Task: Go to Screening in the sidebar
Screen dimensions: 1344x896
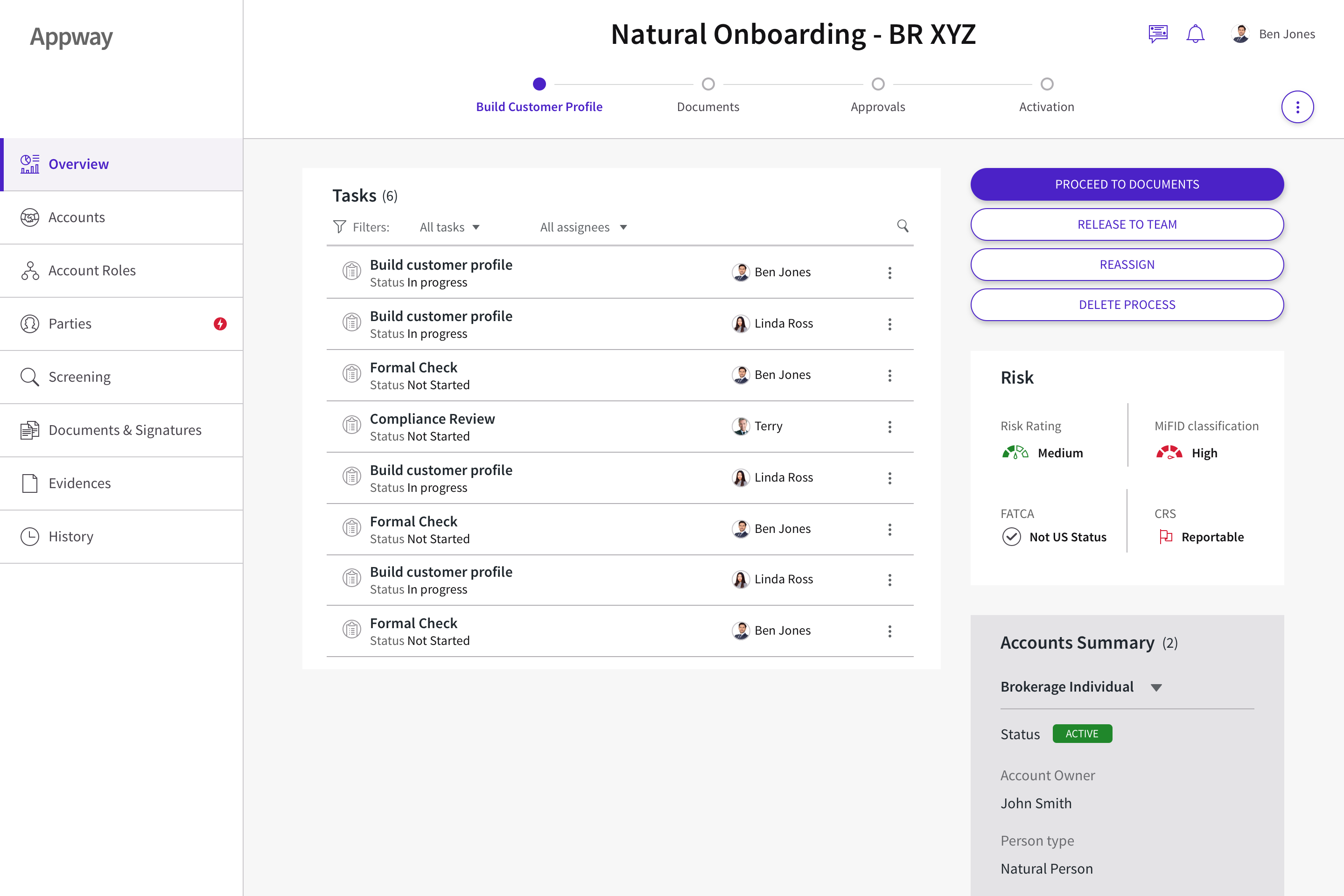Action: point(79,377)
